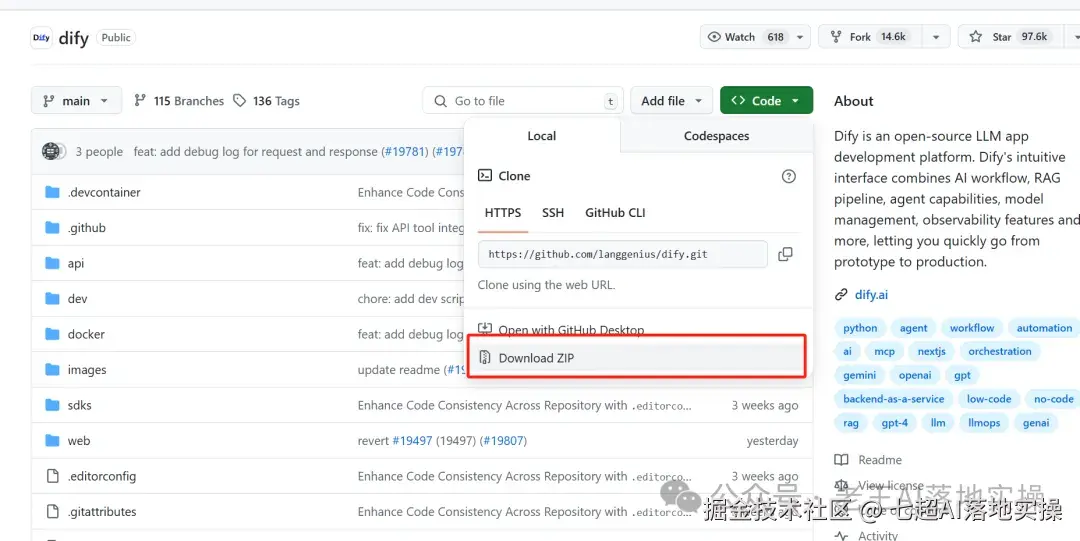Click the copy URL to clipboard icon
The image size is (1080, 541).
(785, 254)
